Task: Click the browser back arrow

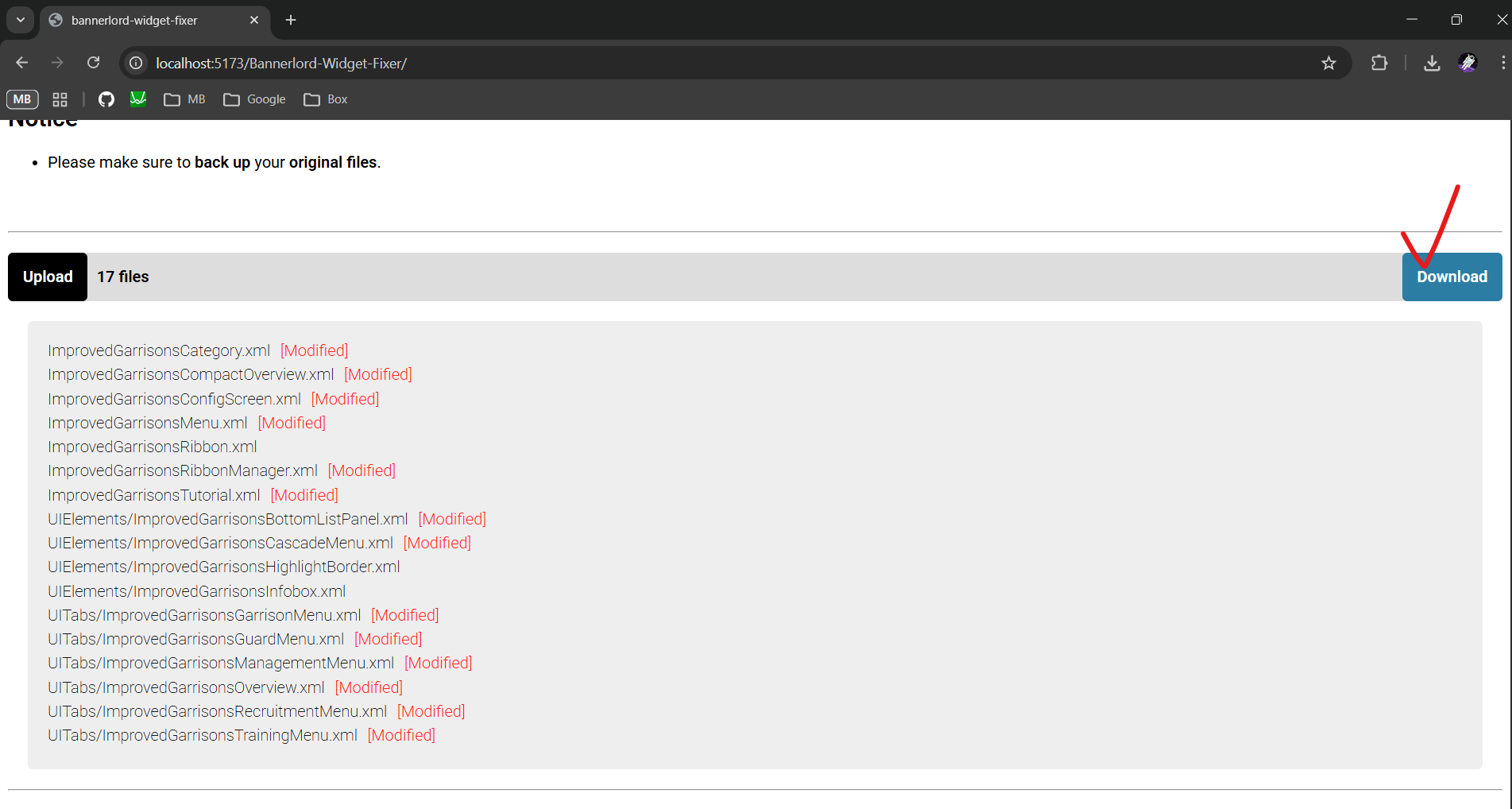Action: (x=22, y=63)
